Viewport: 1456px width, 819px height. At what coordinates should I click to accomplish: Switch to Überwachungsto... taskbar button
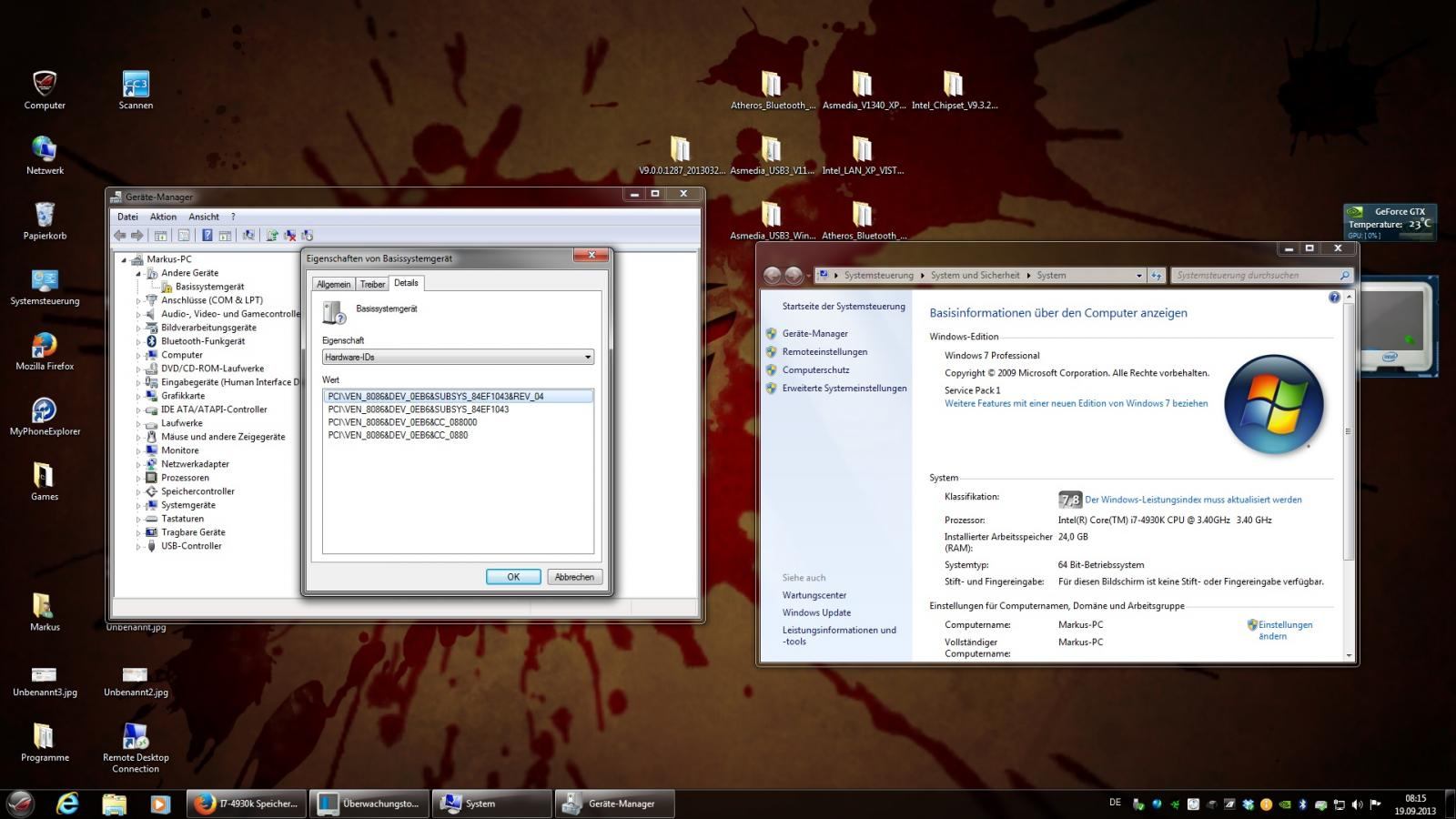[x=369, y=804]
